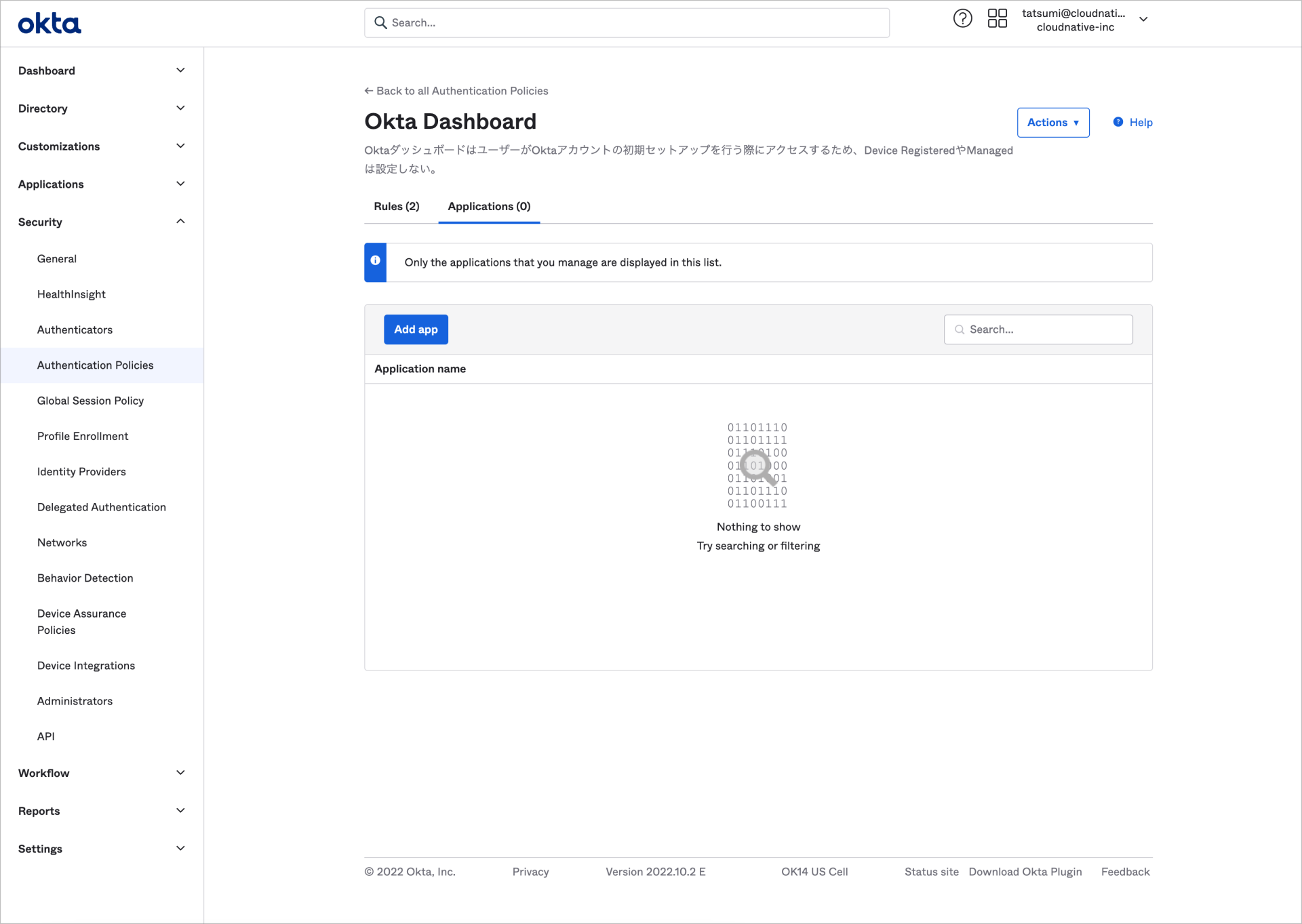Click into the application search field

pyautogui.click(x=1038, y=329)
